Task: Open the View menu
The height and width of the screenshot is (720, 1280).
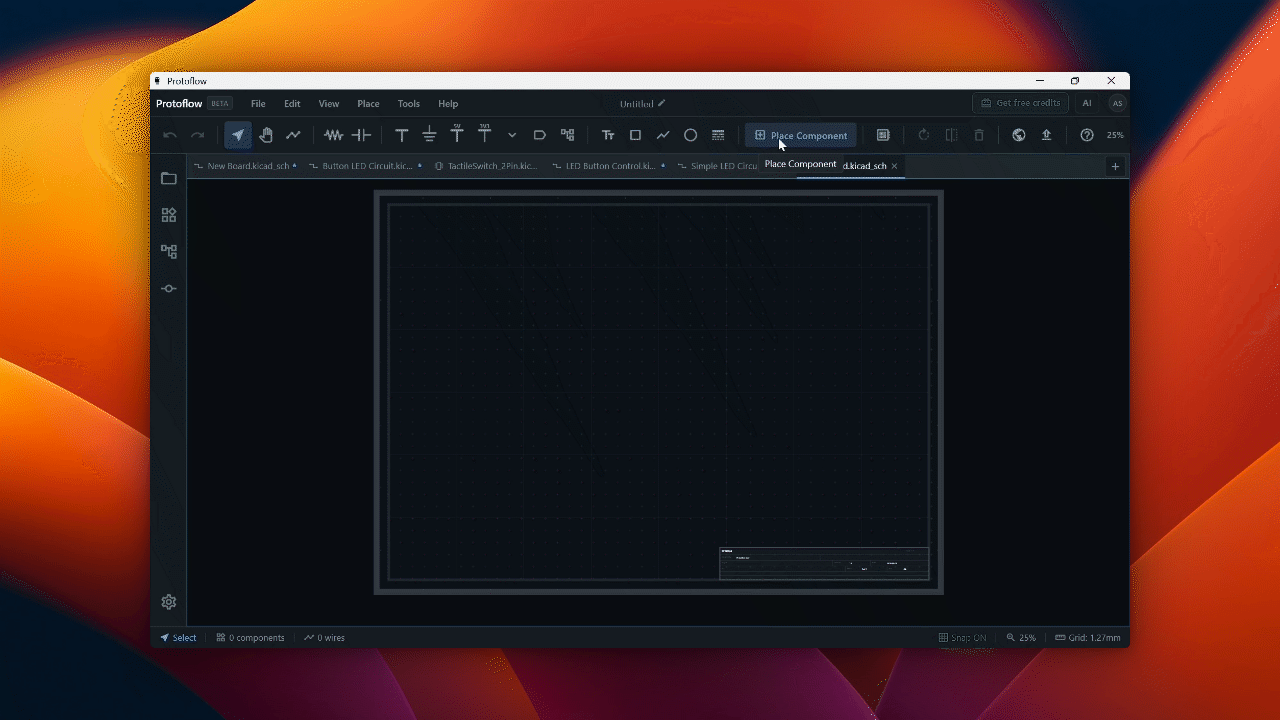Action: click(x=329, y=104)
